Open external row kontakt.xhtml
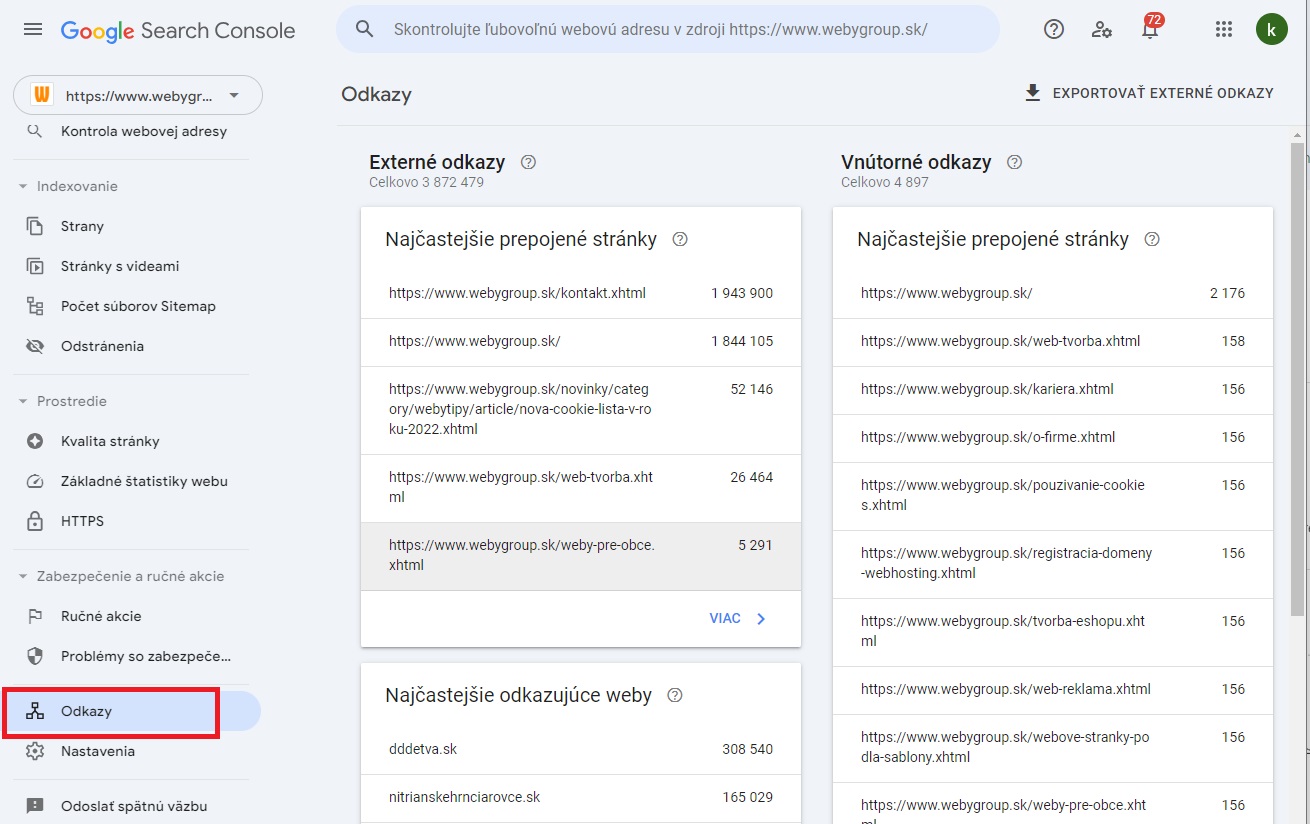 581,294
